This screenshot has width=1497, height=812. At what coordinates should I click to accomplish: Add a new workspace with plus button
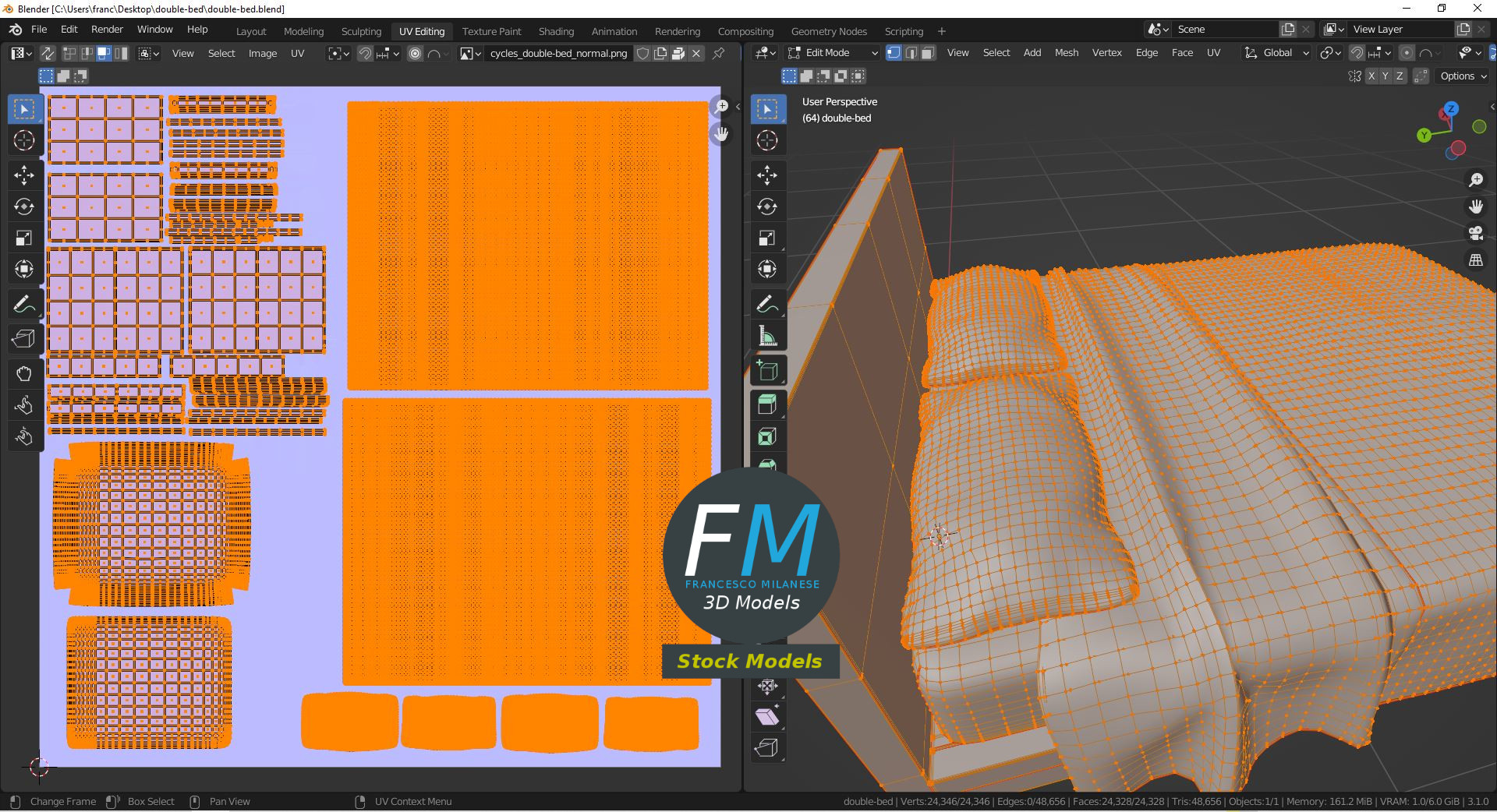941,31
